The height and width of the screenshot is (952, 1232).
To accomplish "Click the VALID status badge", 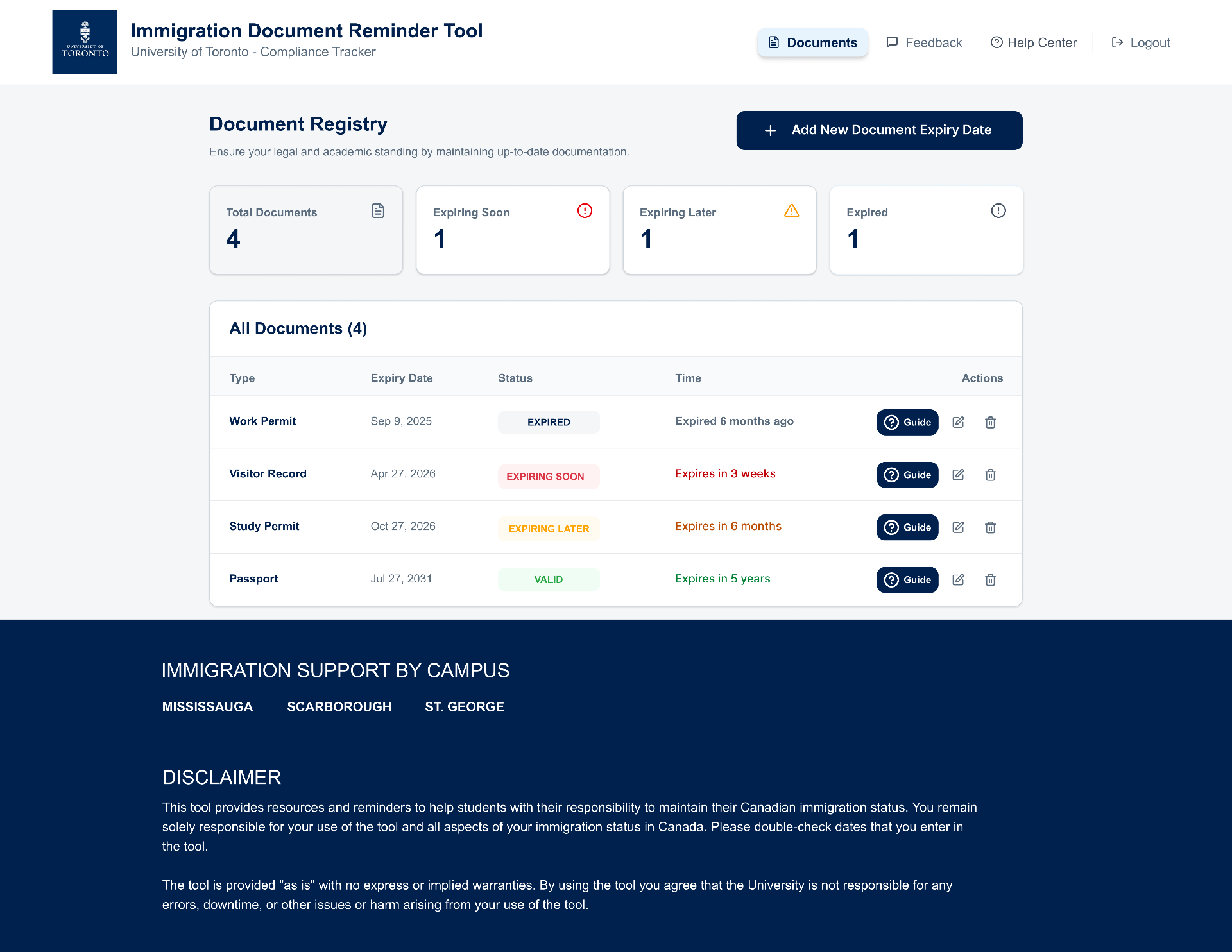I will (549, 579).
